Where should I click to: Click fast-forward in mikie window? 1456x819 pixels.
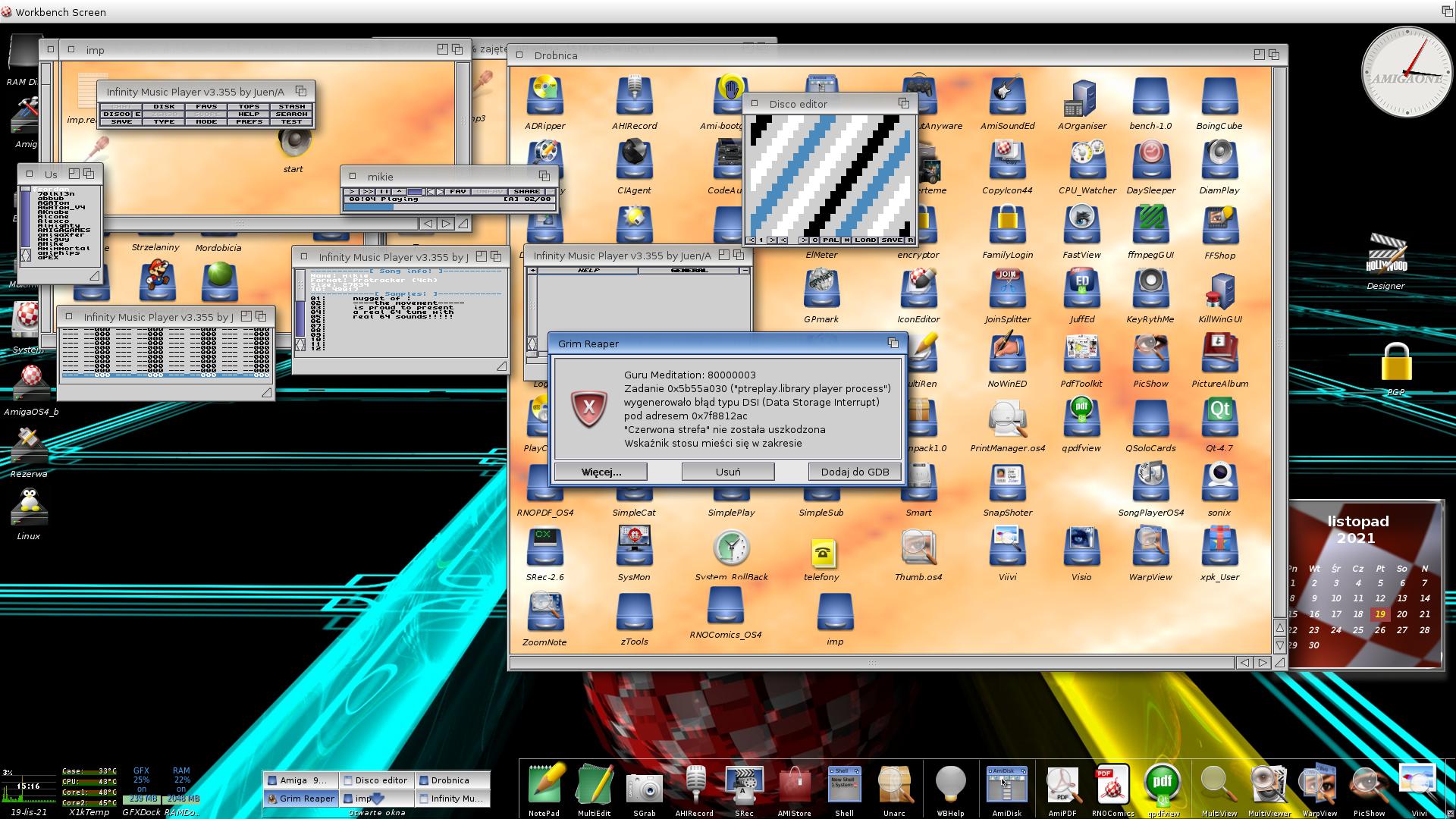coord(367,192)
